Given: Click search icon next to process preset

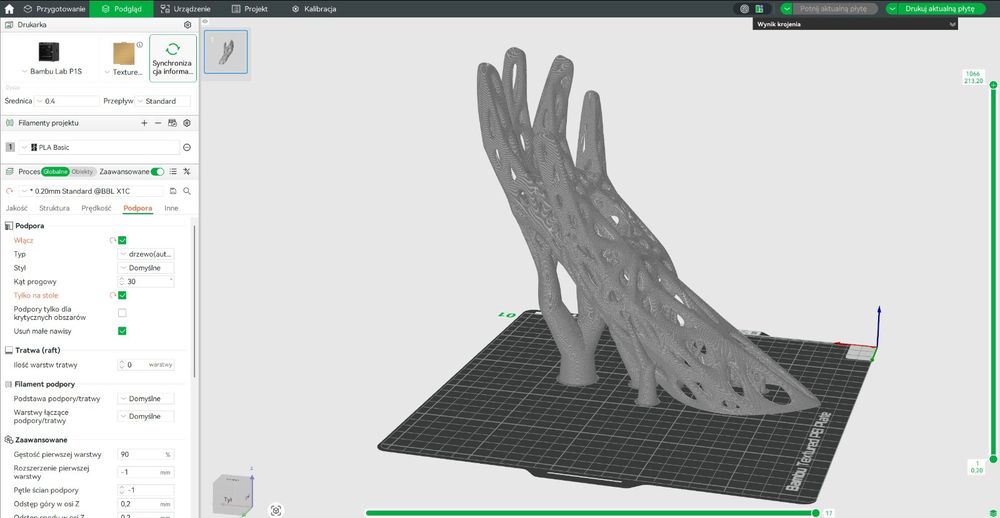Looking at the screenshot, I should [x=187, y=190].
